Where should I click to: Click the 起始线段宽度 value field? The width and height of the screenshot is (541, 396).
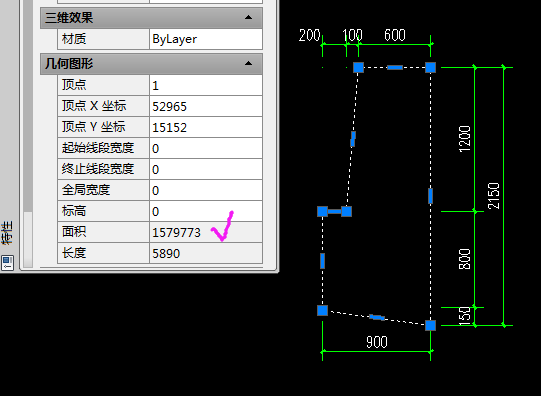pos(206,148)
